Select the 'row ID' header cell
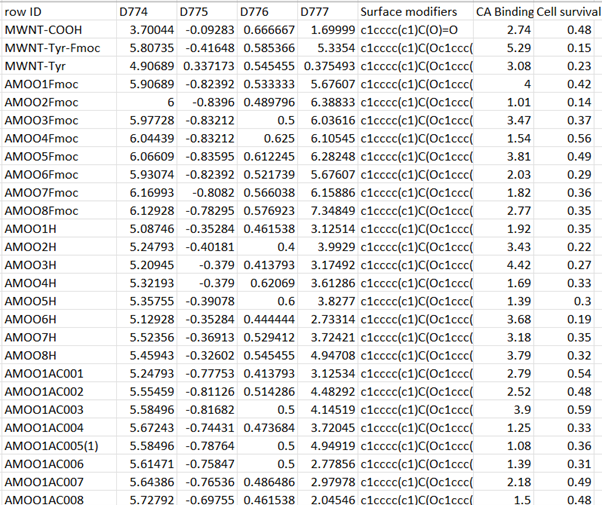602x505 pixels. 59,12
